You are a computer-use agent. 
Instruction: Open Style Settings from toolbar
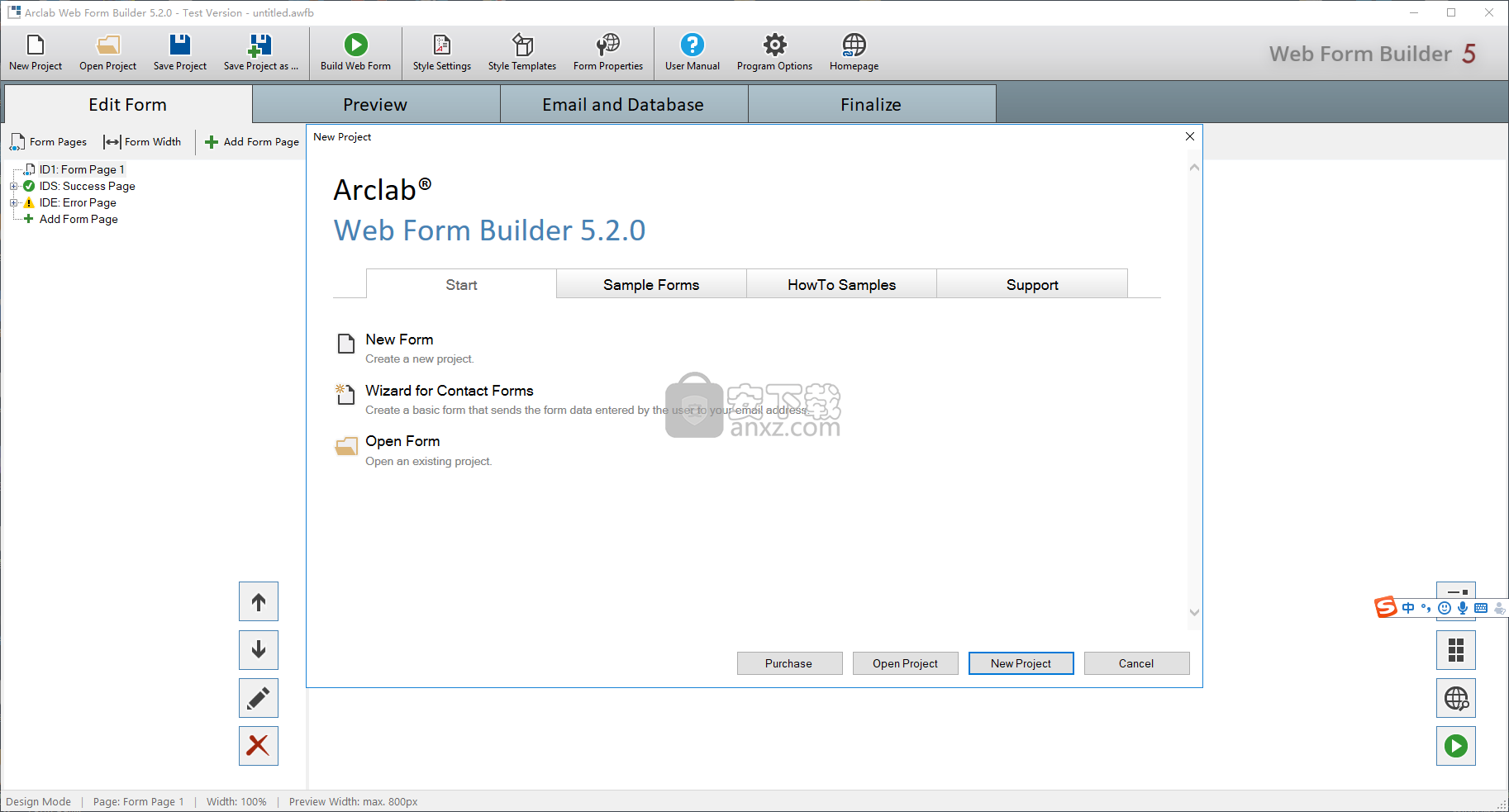click(x=442, y=53)
